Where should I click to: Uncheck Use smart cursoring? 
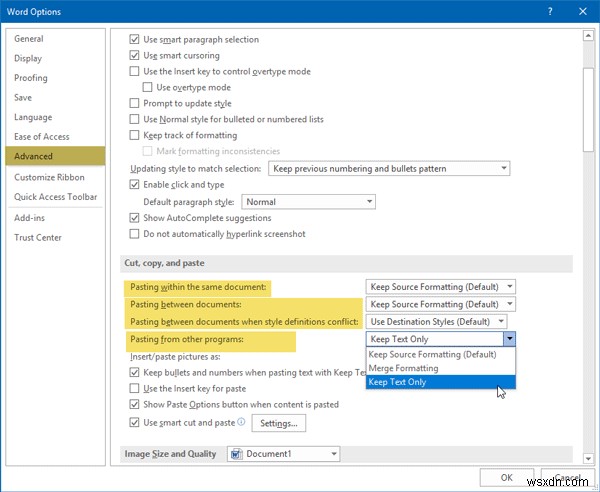tap(134, 55)
